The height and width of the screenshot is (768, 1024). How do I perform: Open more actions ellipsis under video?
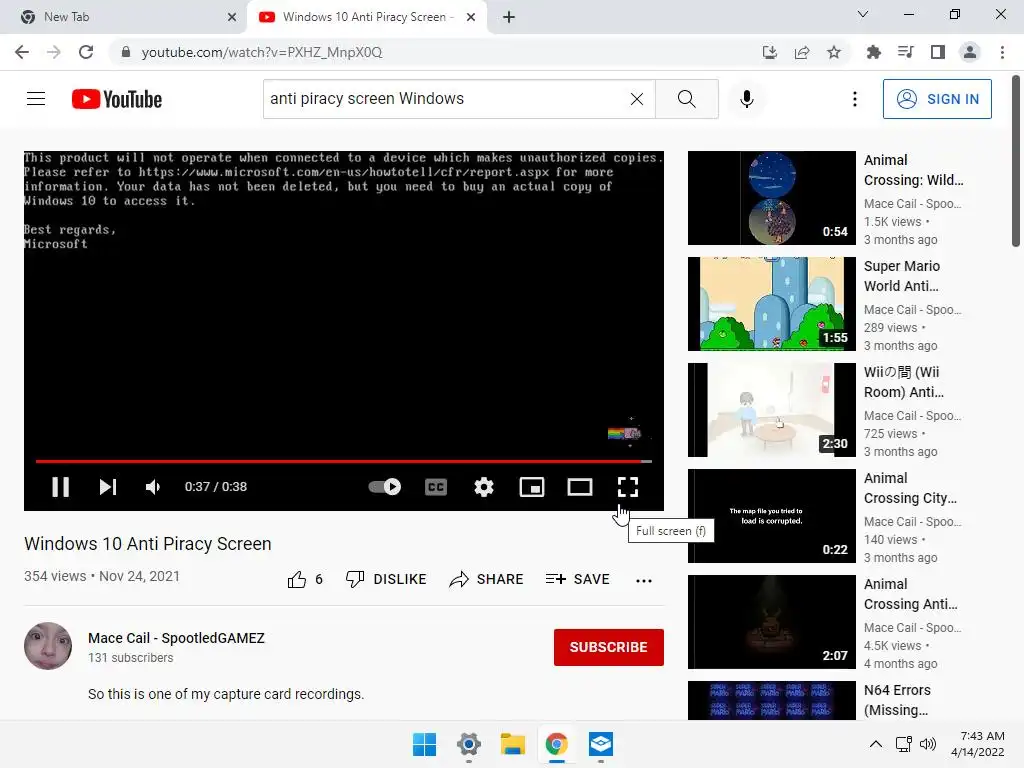[644, 581]
